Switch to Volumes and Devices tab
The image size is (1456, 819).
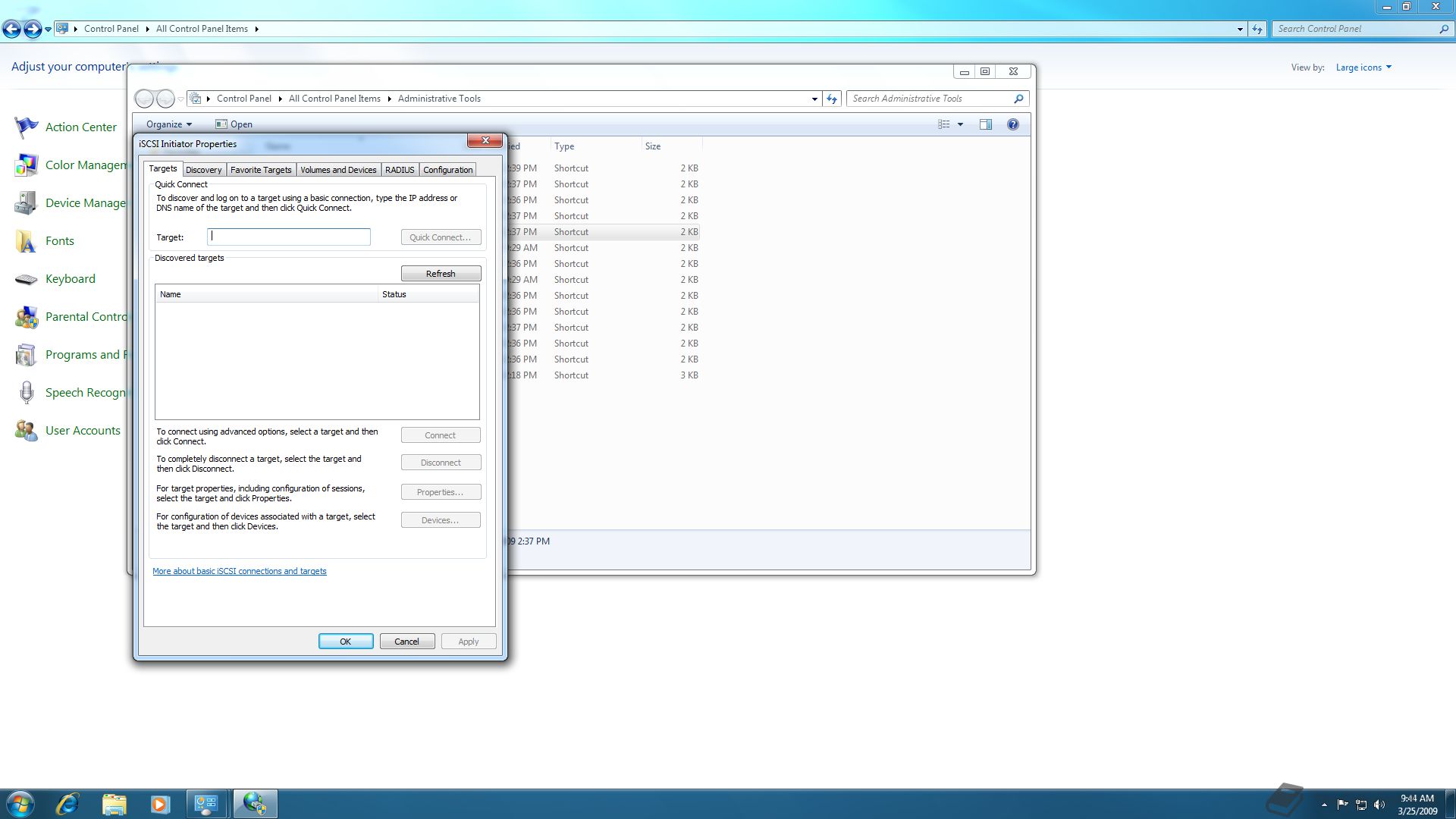(x=338, y=170)
